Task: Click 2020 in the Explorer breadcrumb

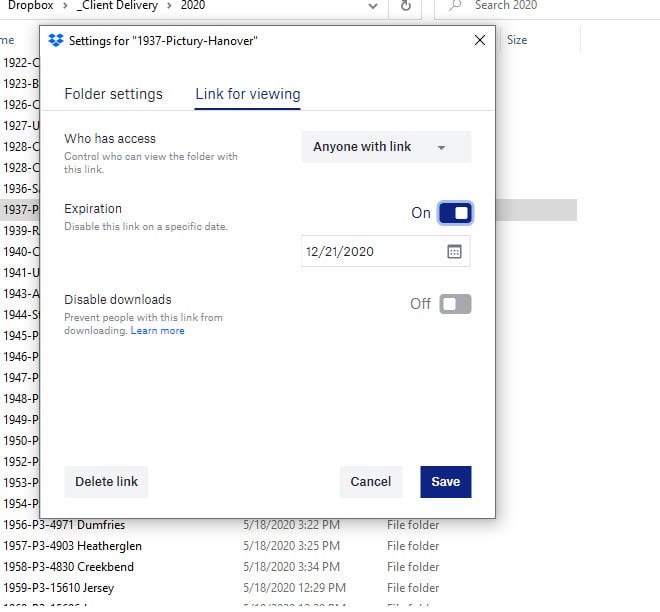Action: click(193, 5)
